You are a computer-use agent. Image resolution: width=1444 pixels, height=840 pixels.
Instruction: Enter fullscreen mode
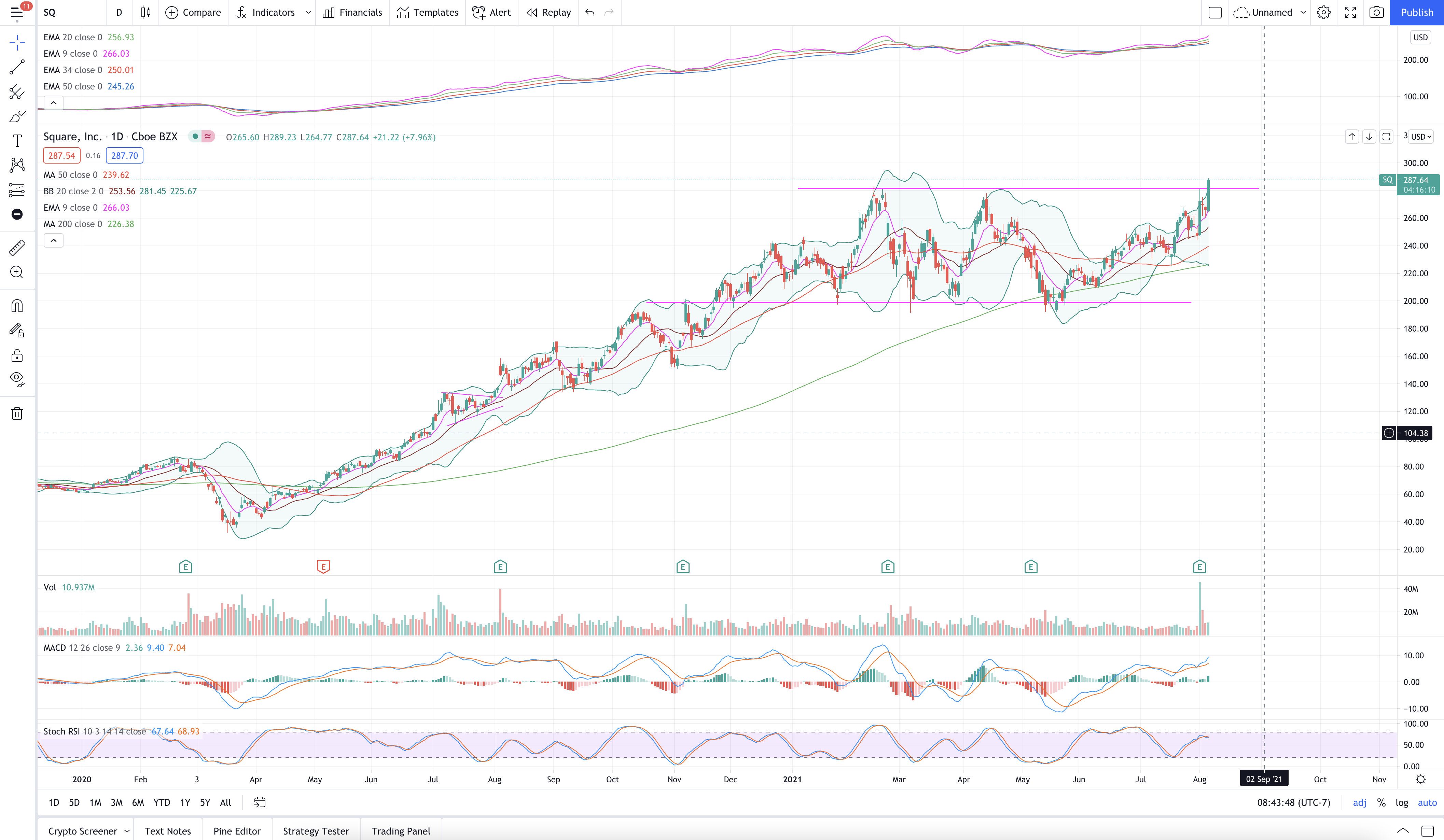click(x=1351, y=13)
